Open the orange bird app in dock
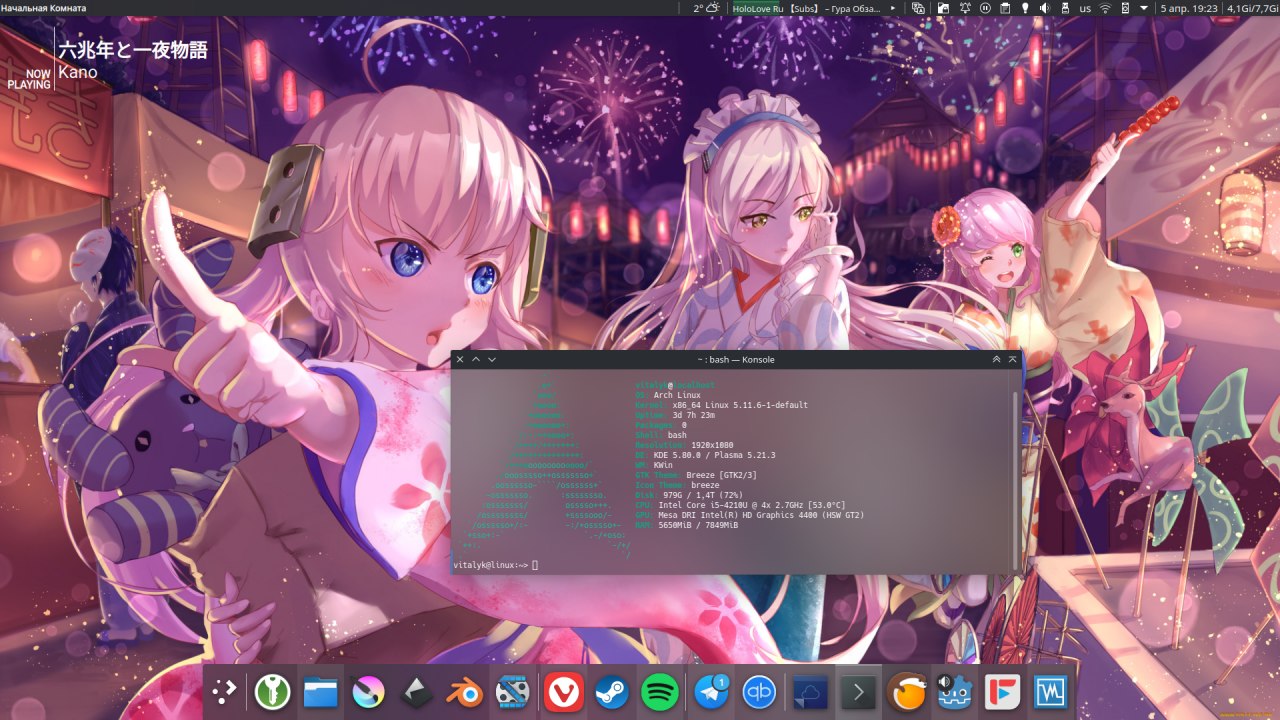The image size is (1280, 720). click(907, 692)
